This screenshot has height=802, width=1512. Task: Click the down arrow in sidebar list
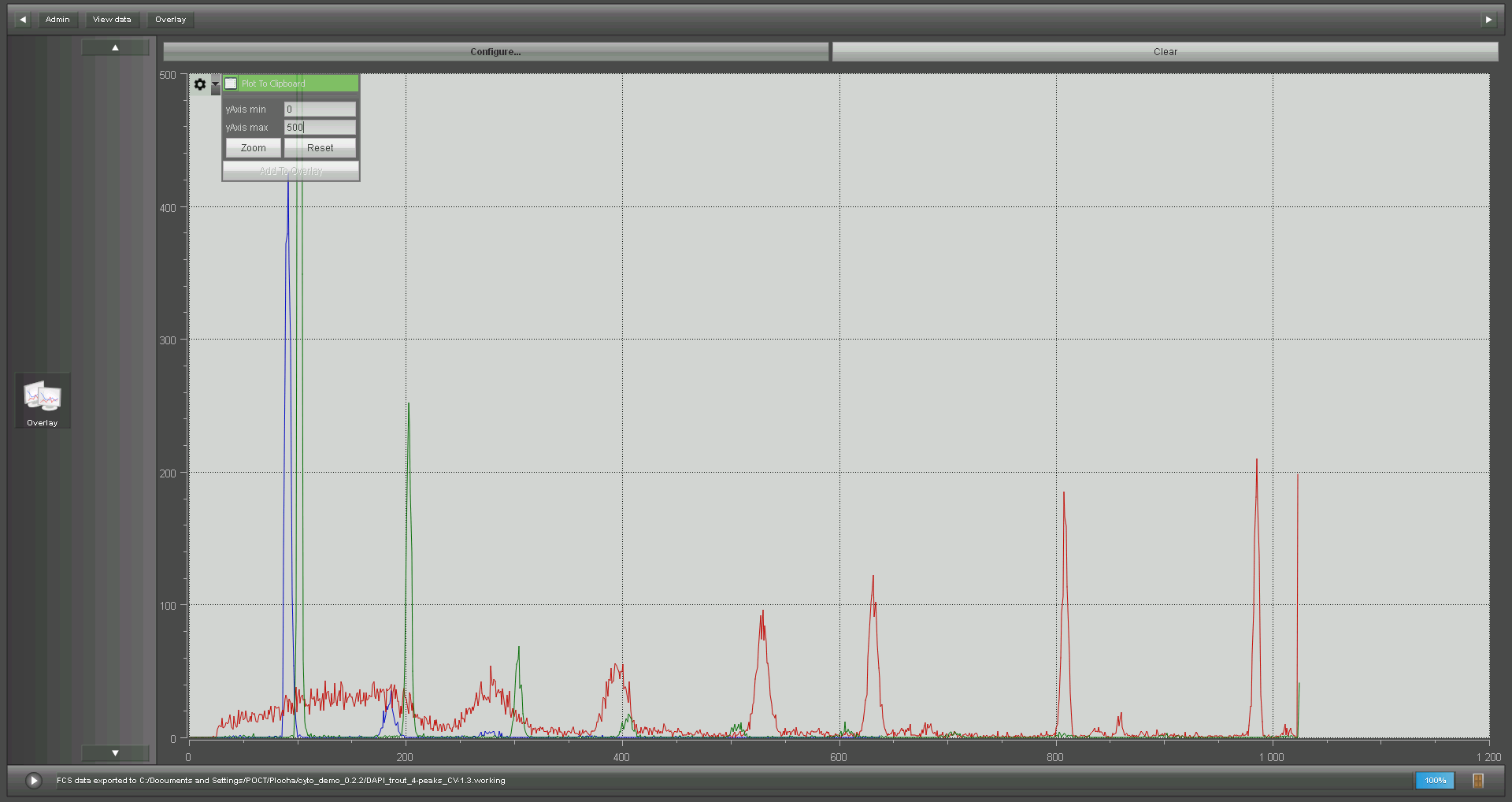pos(115,753)
